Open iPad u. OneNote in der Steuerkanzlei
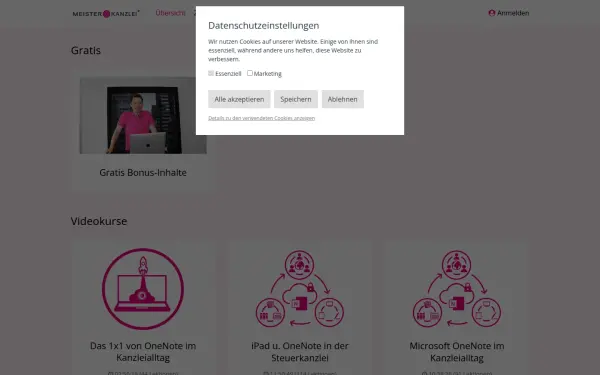Viewport: 600px width, 375px height. pyautogui.click(x=300, y=352)
